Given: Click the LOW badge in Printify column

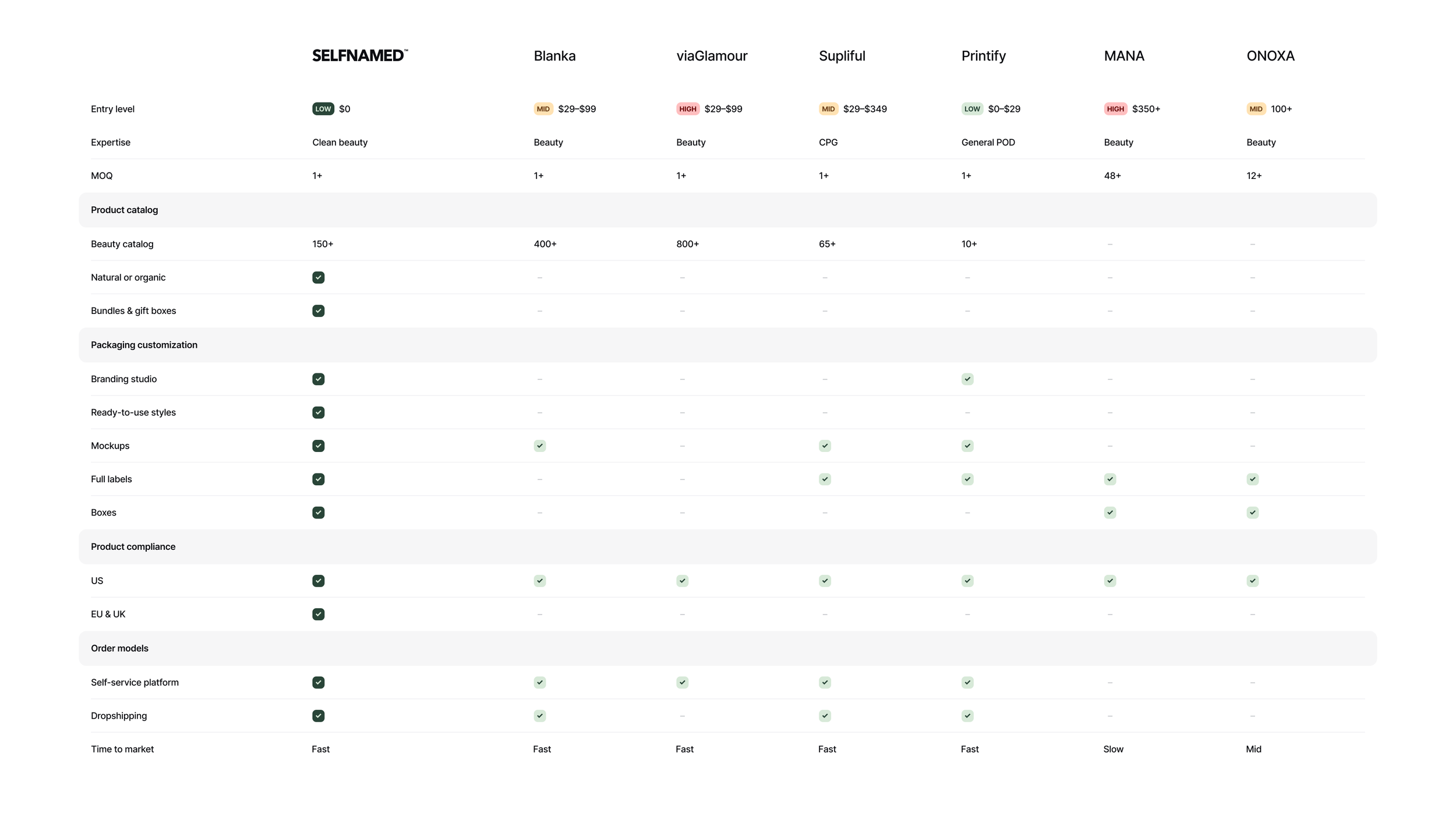Looking at the screenshot, I should tap(971, 109).
